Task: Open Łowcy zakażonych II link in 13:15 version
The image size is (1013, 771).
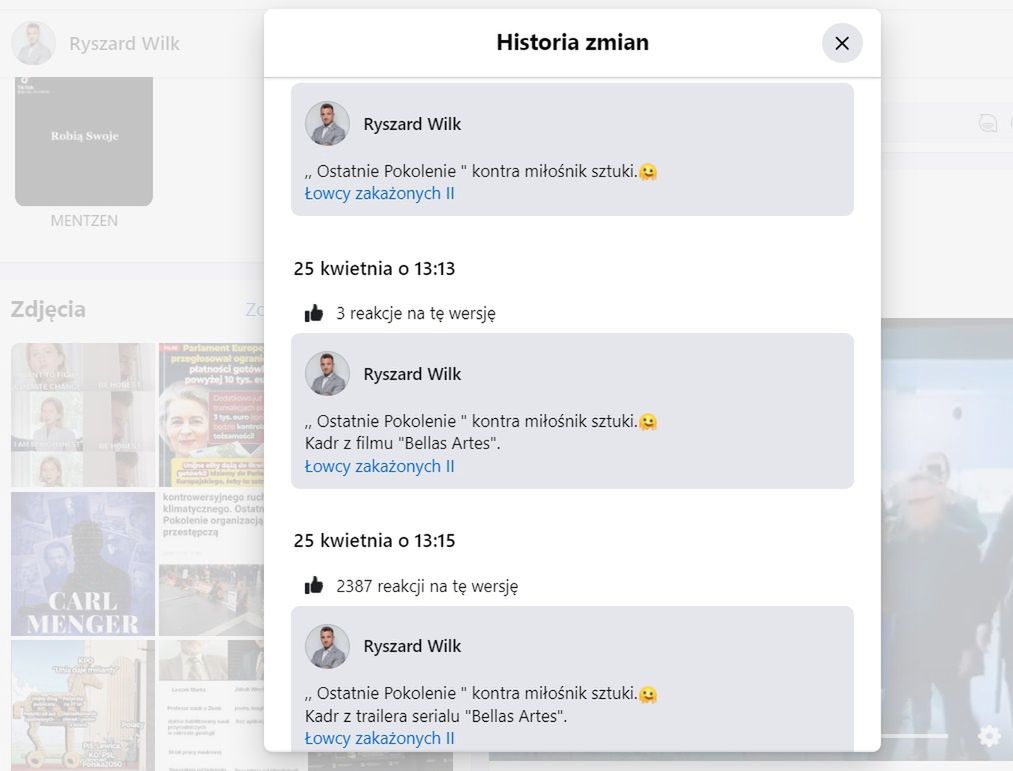Action: click(379, 738)
